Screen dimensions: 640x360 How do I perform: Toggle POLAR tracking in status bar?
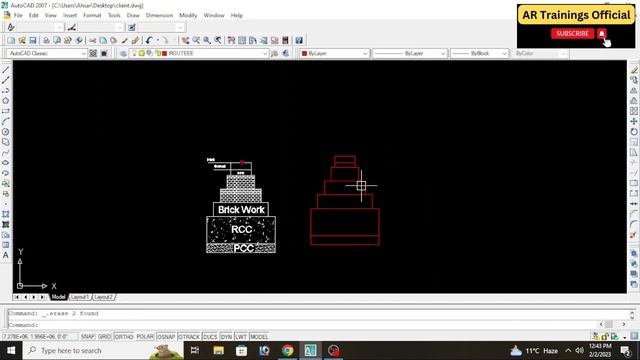[x=145, y=337]
